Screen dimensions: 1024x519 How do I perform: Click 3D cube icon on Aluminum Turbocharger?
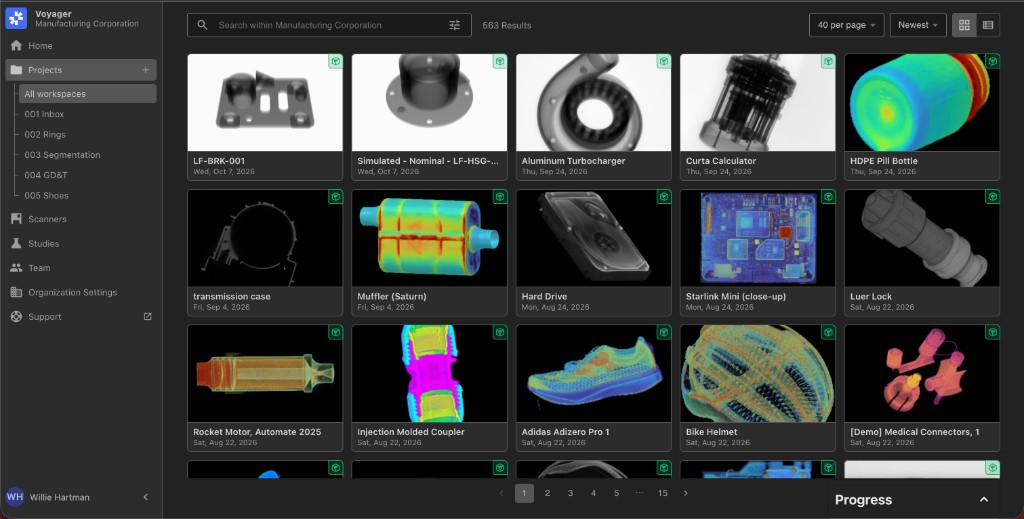pos(664,61)
